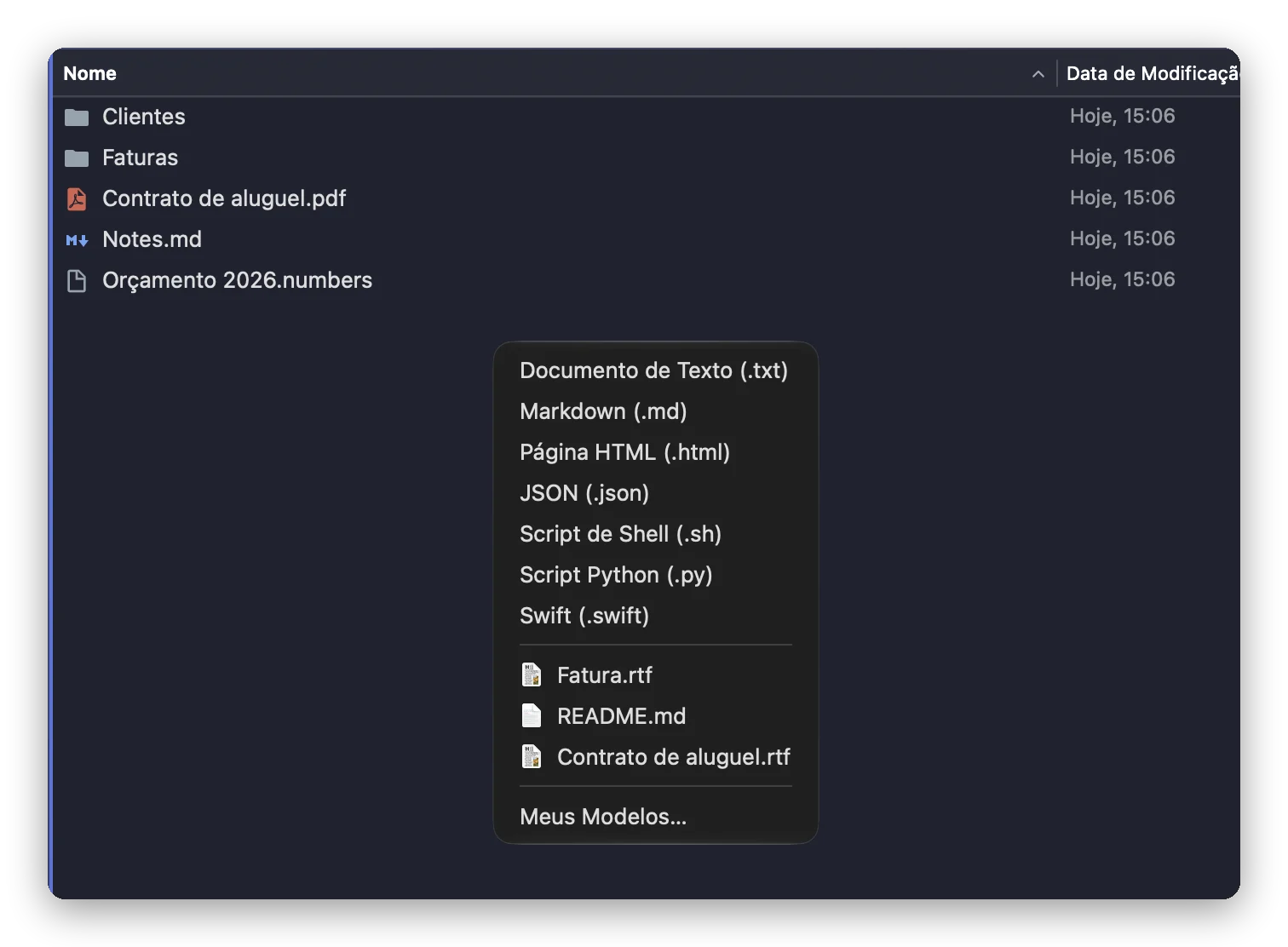Viewport: 1288px width, 947px height.
Task: Create a new Swift (.swift) file
Action: tap(655, 616)
